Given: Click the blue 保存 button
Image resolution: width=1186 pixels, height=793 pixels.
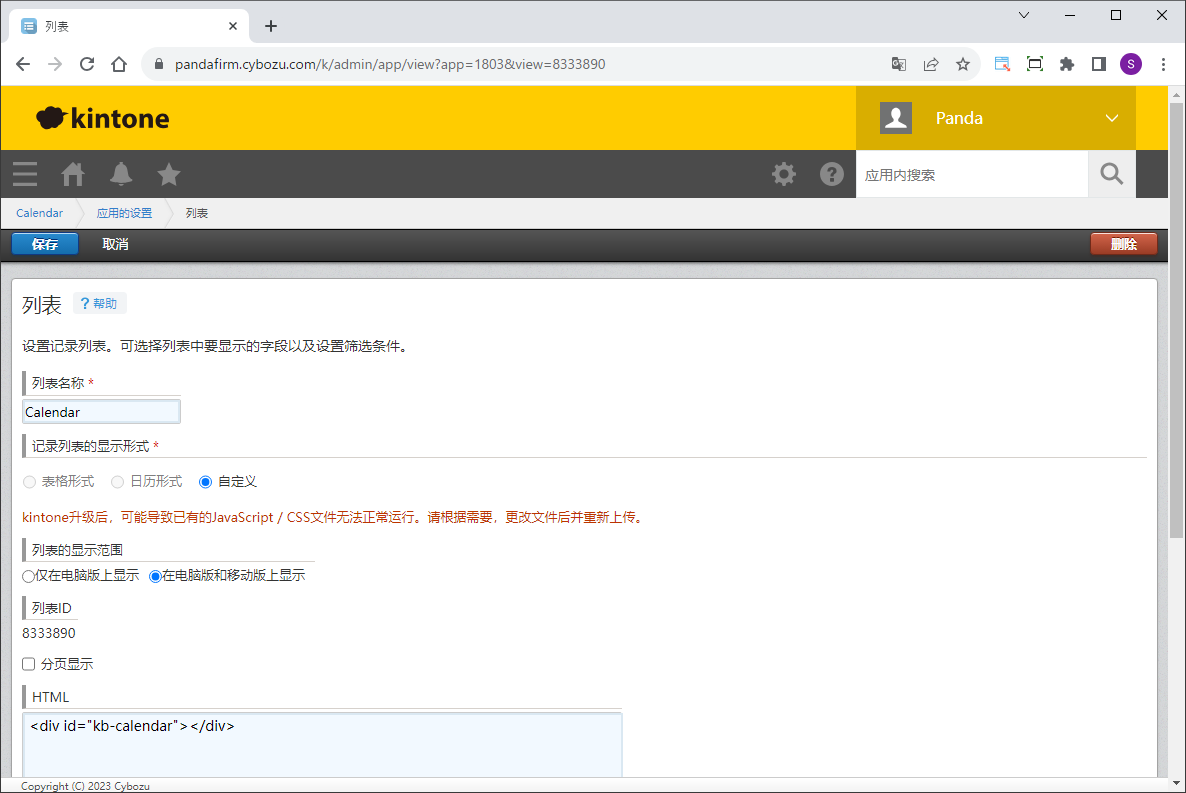Looking at the screenshot, I should pos(45,244).
